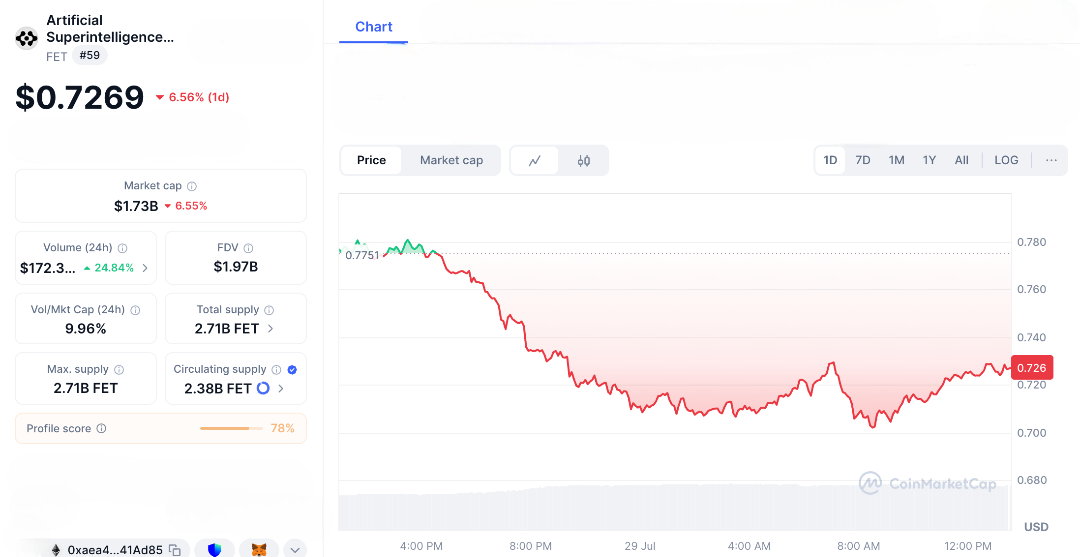Copy the 0xaea4...41Ad85 contract address
The image size is (1080, 557).
click(x=175, y=549)
